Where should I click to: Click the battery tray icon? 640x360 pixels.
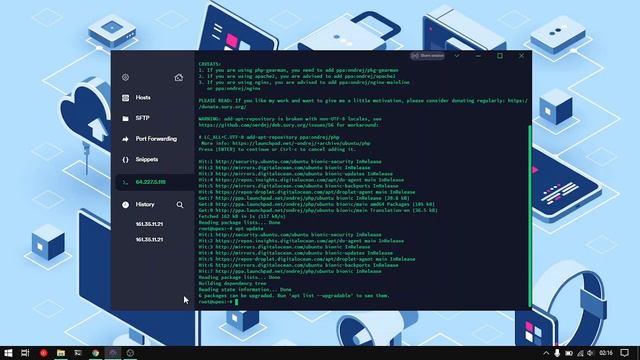(x=569, y=353)
